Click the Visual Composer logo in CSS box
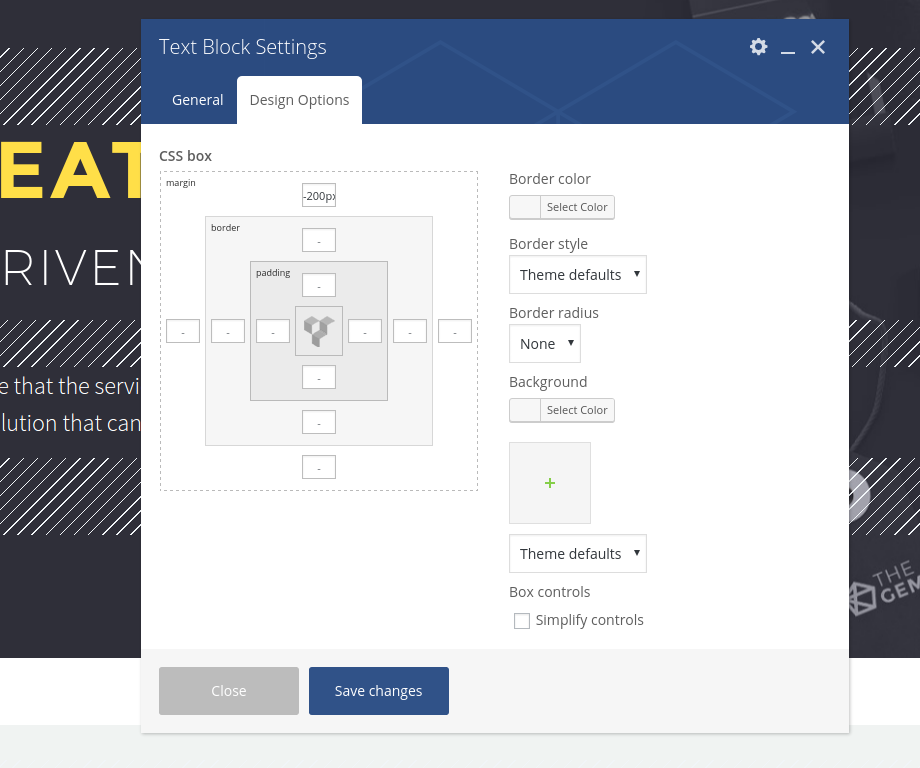This screenshot has height=768, width=920. (319, 331)
